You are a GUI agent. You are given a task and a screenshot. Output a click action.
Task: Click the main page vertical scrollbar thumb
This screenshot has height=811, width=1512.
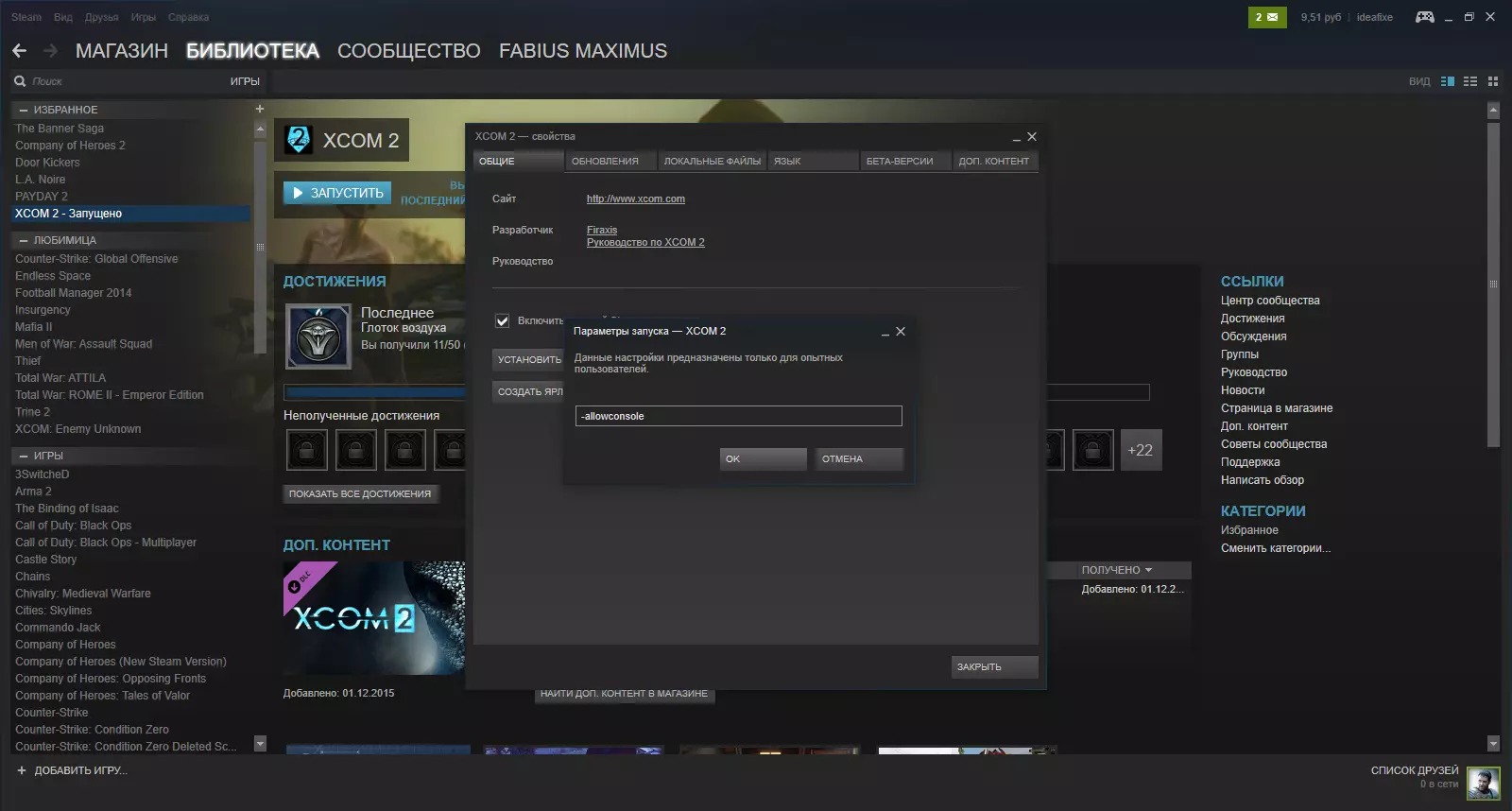(x=1493, y=284)
